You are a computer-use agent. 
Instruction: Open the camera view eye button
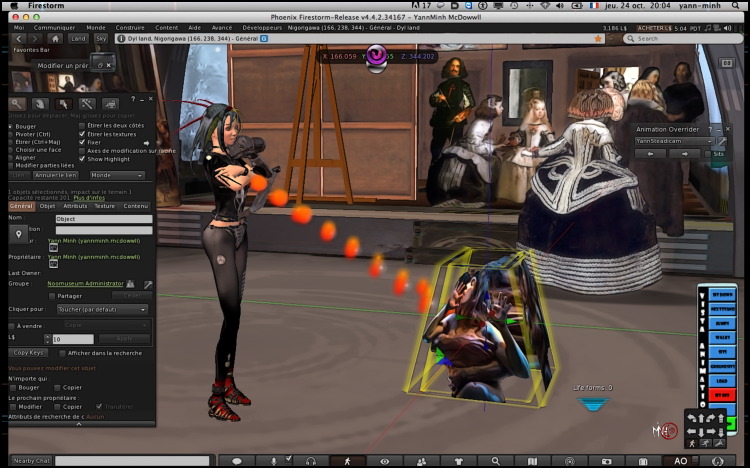[385, 461]
